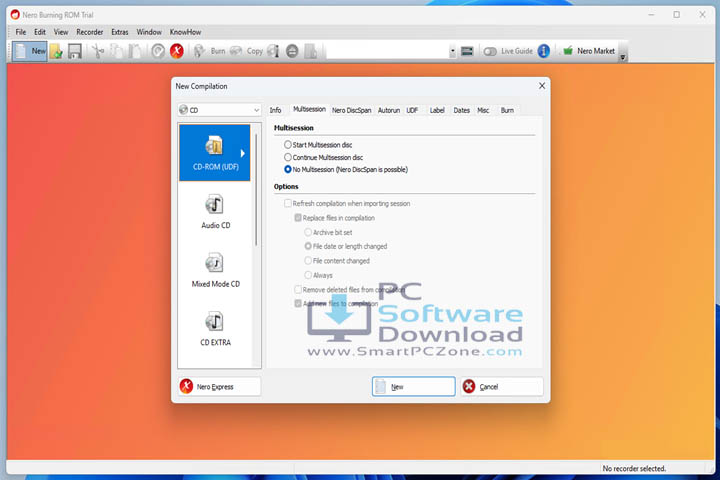Toggle the Live Guide switch
The width and height of the screenshot is (720, 480).
(x=490, y=51)
